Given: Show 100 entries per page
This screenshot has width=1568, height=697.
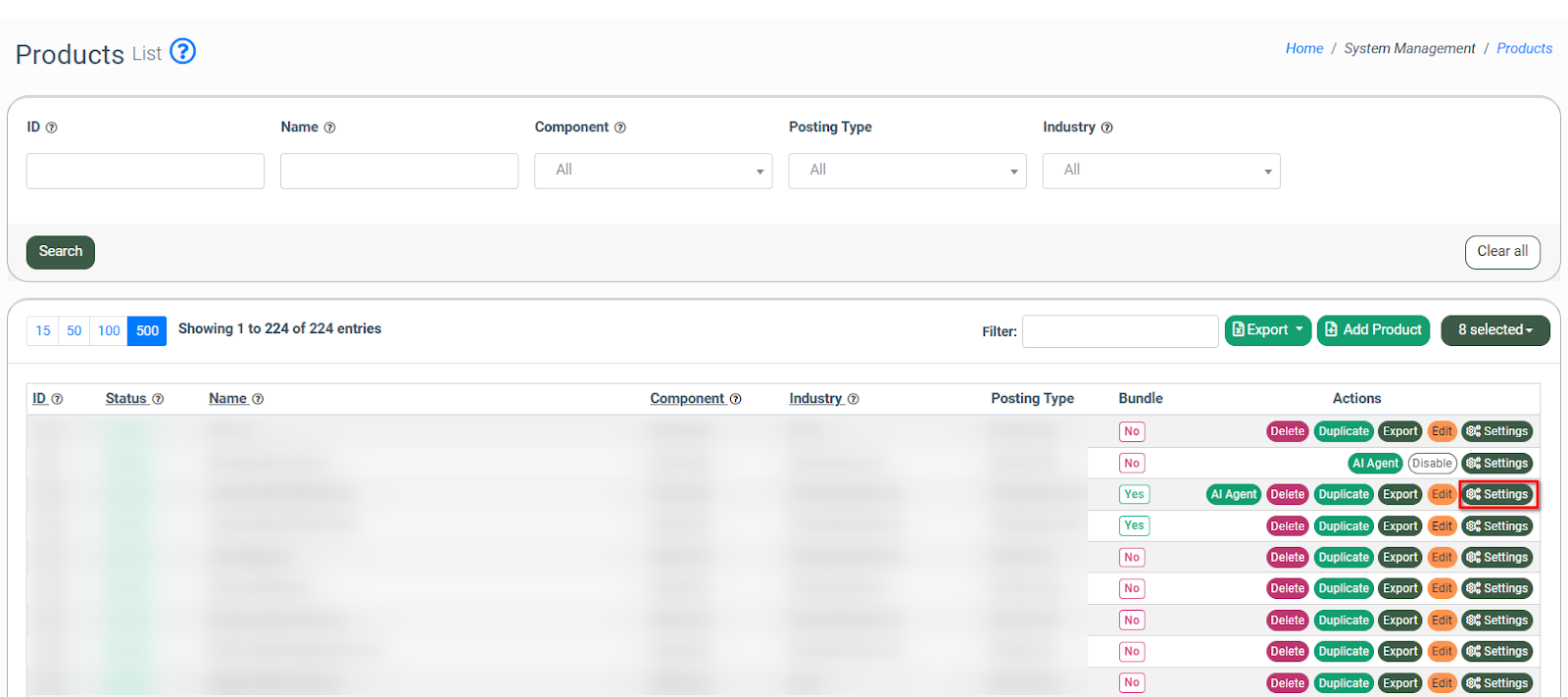Looking at the screenshot, I should point(109,331).
